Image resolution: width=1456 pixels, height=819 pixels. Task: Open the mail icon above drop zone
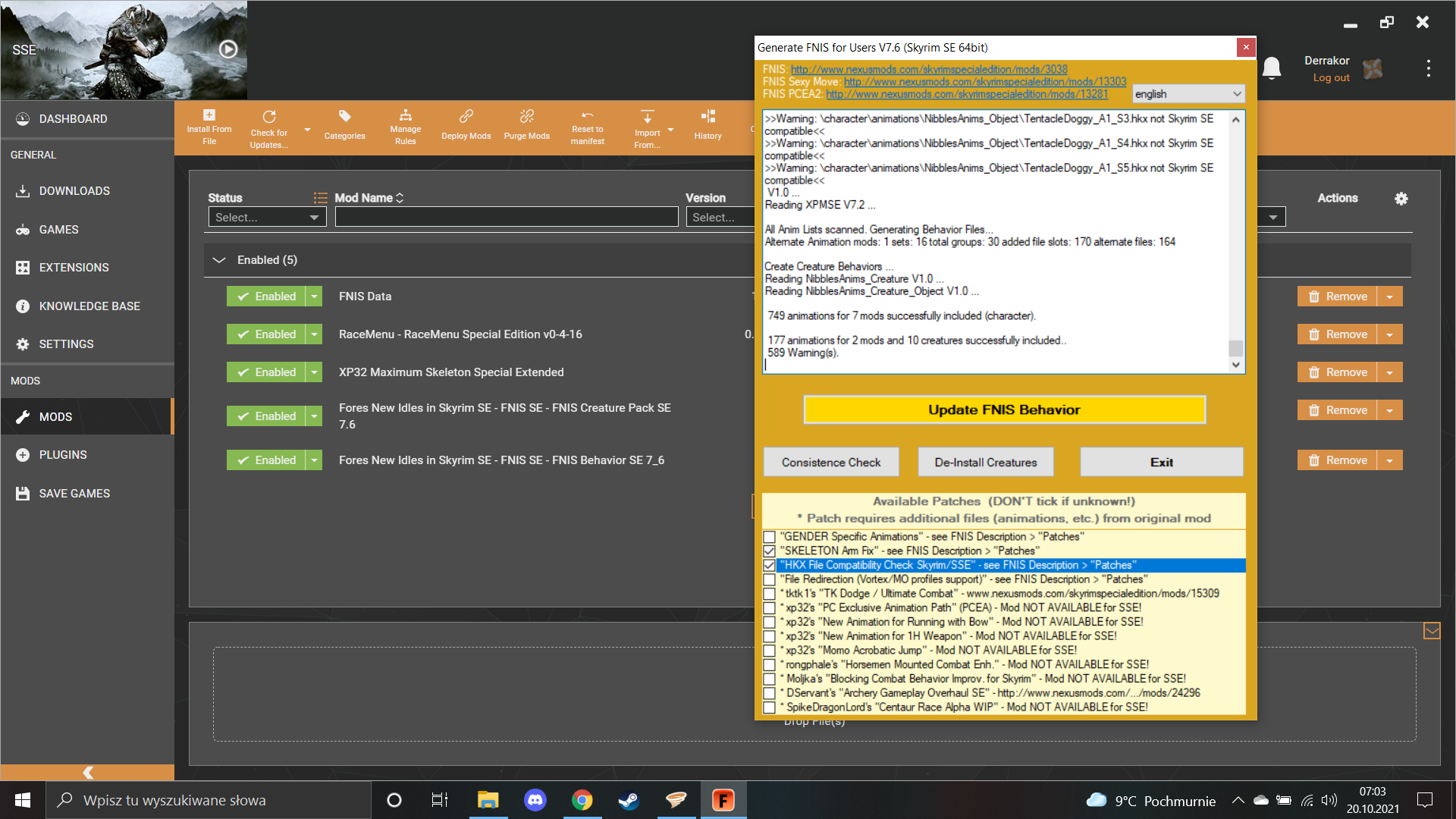(1432, 631)
